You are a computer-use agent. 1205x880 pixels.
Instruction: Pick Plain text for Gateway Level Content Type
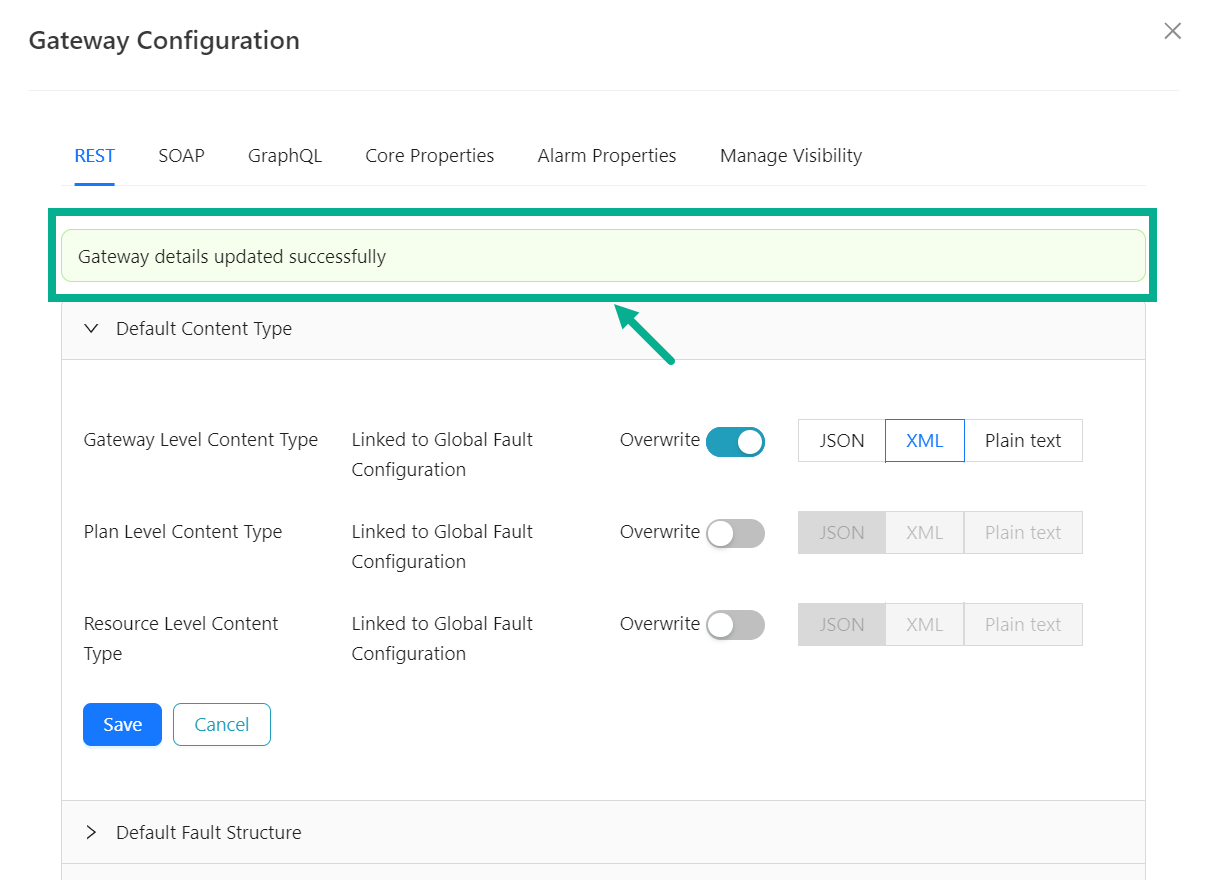[1022, 441]
